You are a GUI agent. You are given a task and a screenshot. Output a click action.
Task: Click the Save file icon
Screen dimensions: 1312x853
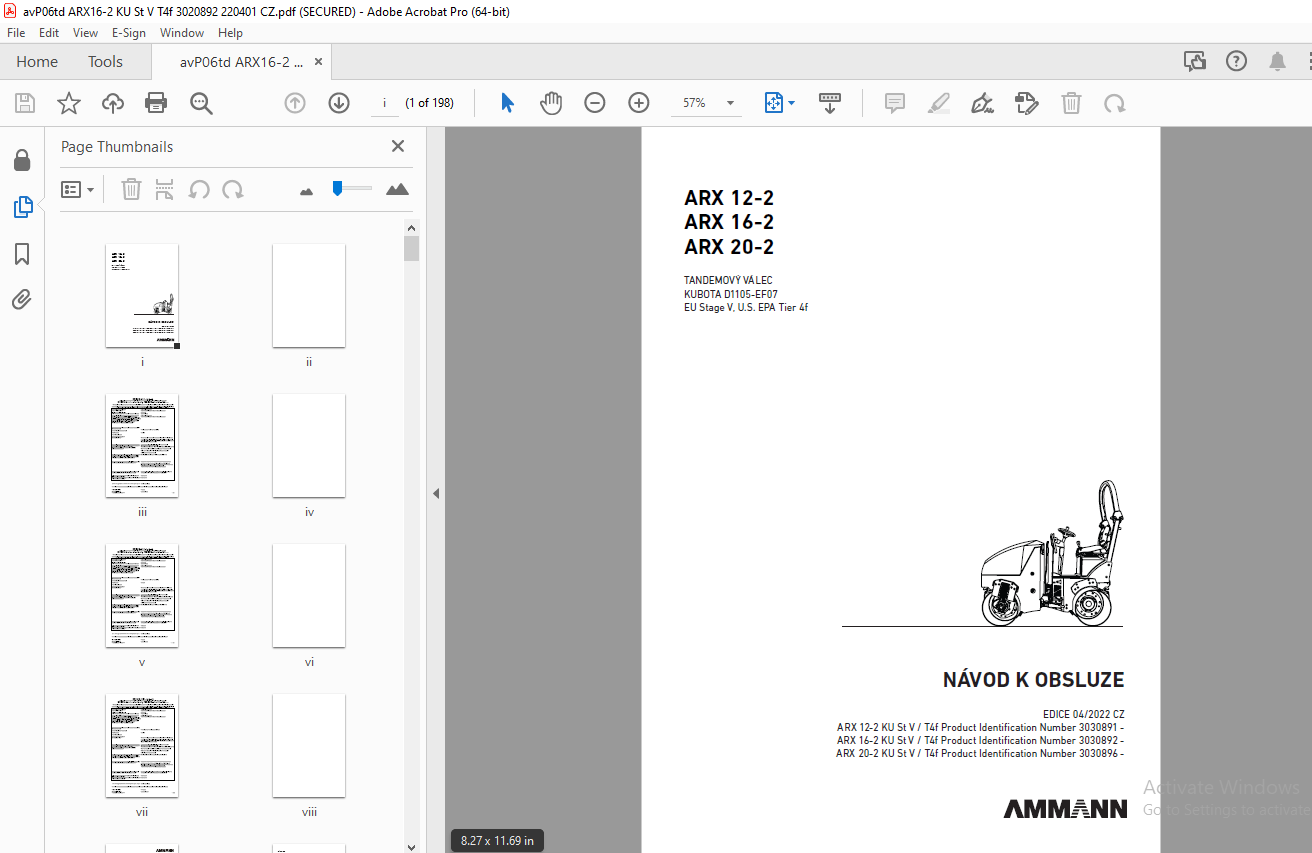pos(25,103)
